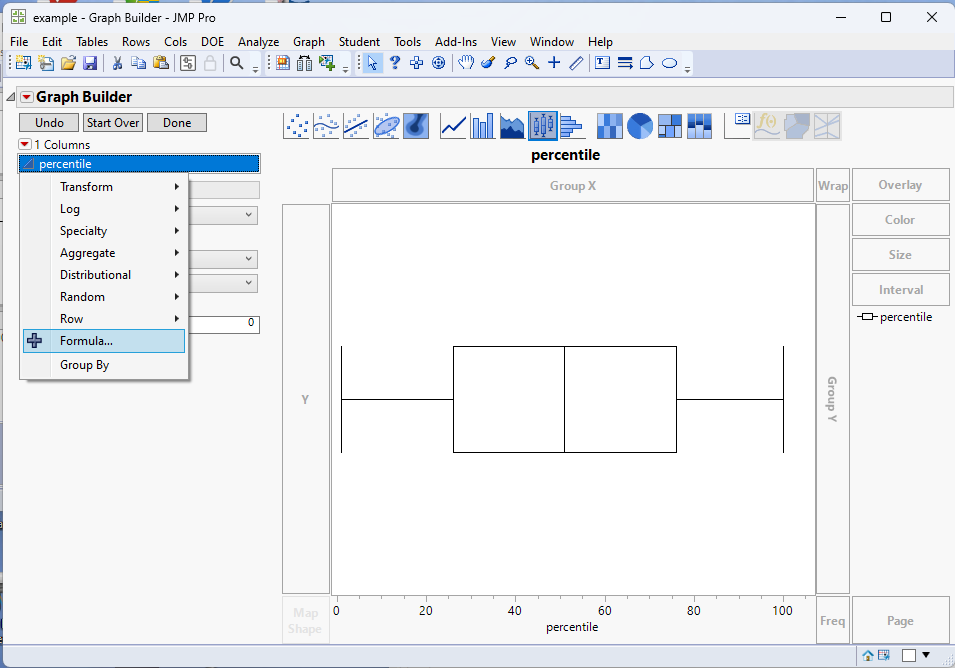
Task: Choose the Line of Fit element
Action: (x=356, y=126)
